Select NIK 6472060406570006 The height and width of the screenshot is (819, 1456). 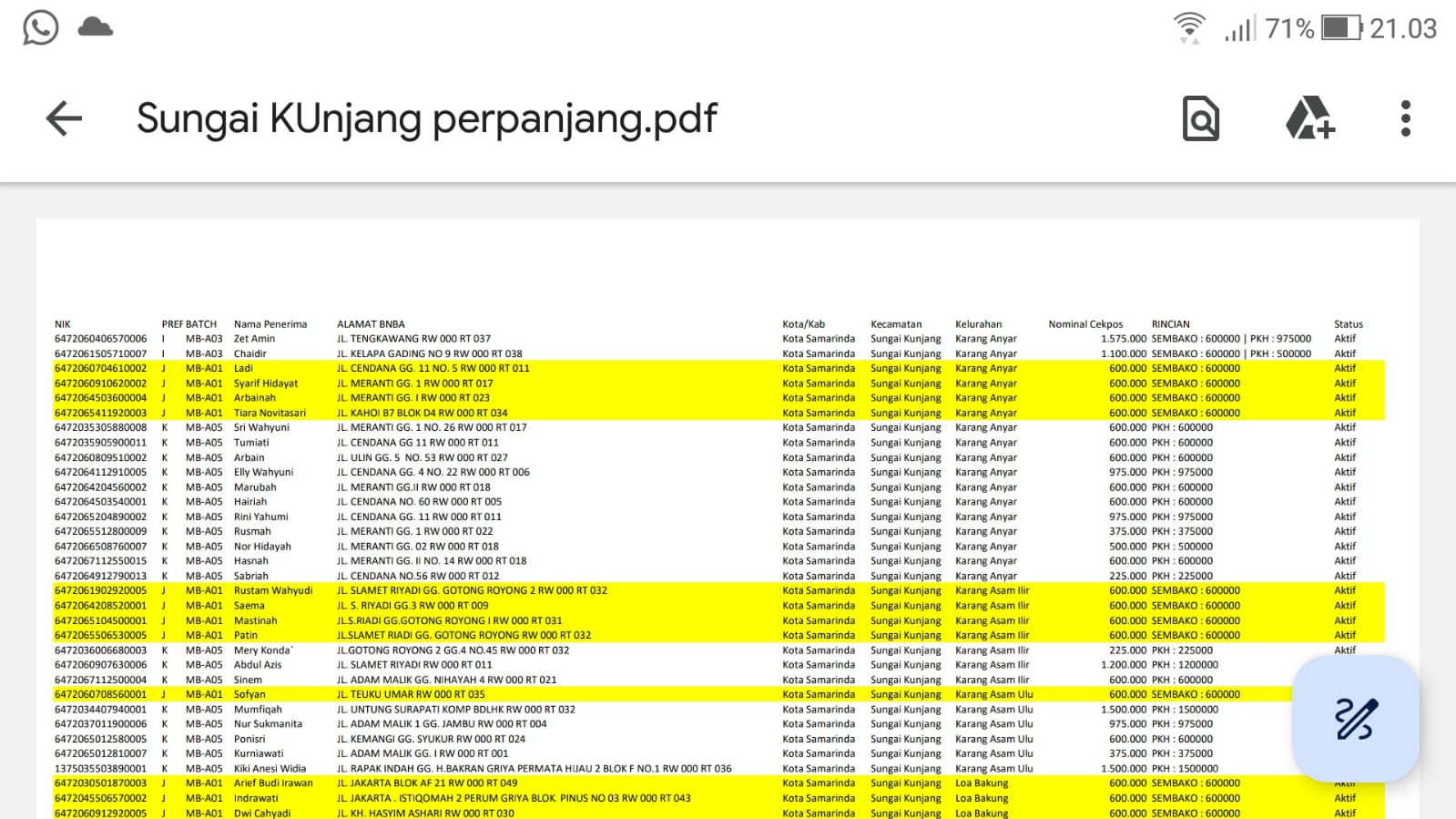(100, 339)
